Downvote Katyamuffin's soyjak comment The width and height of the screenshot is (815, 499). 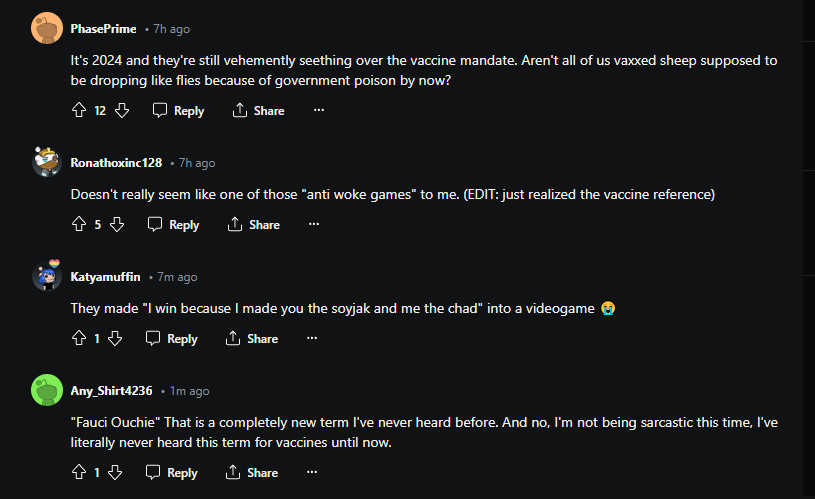coord(115,339)
